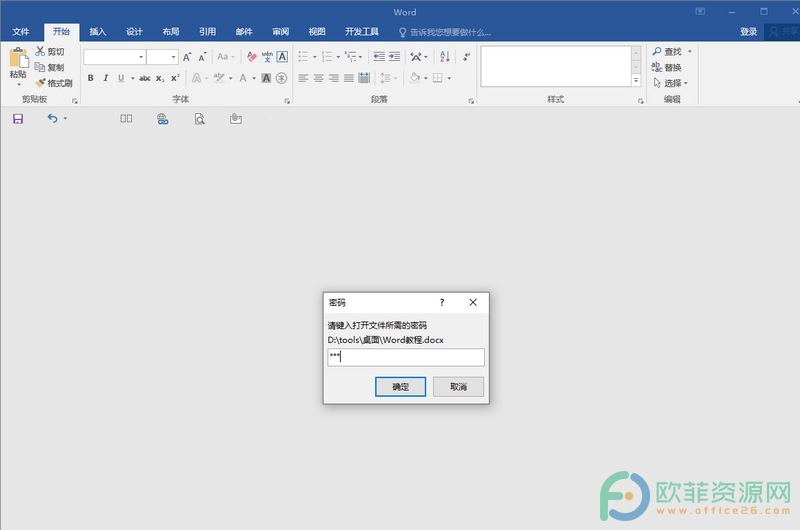This screenshot has width=800, height=530.
Task: Toggle Bold formatting
Action: tap(90, 78)
